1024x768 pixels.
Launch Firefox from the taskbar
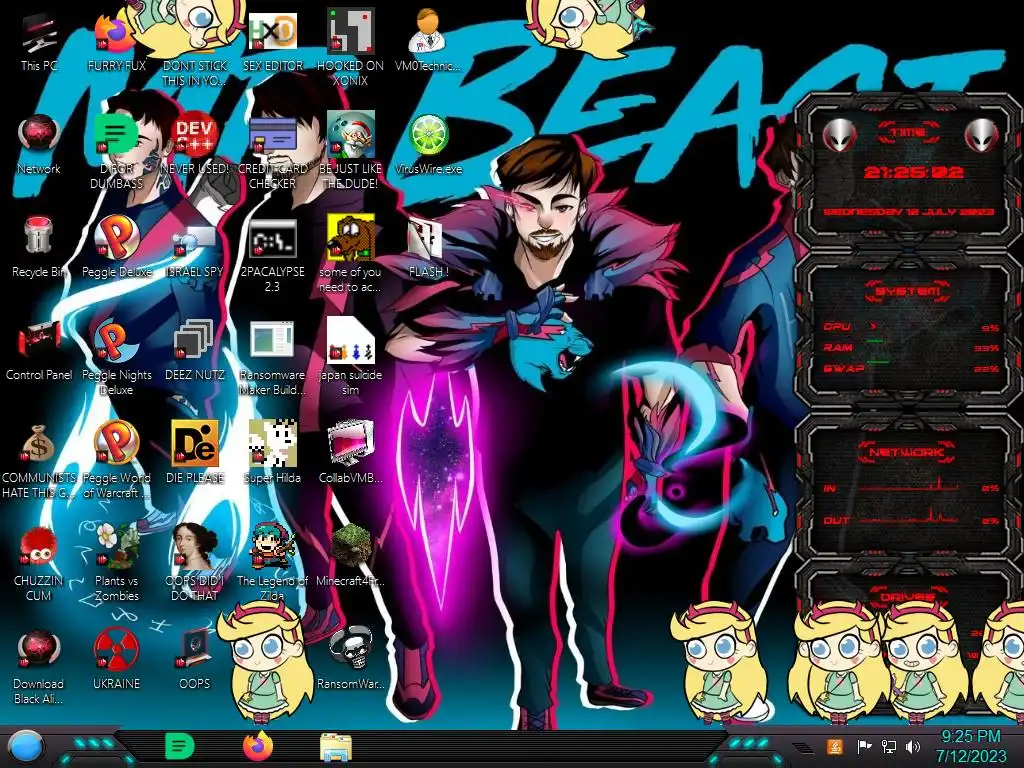[258, 746]
